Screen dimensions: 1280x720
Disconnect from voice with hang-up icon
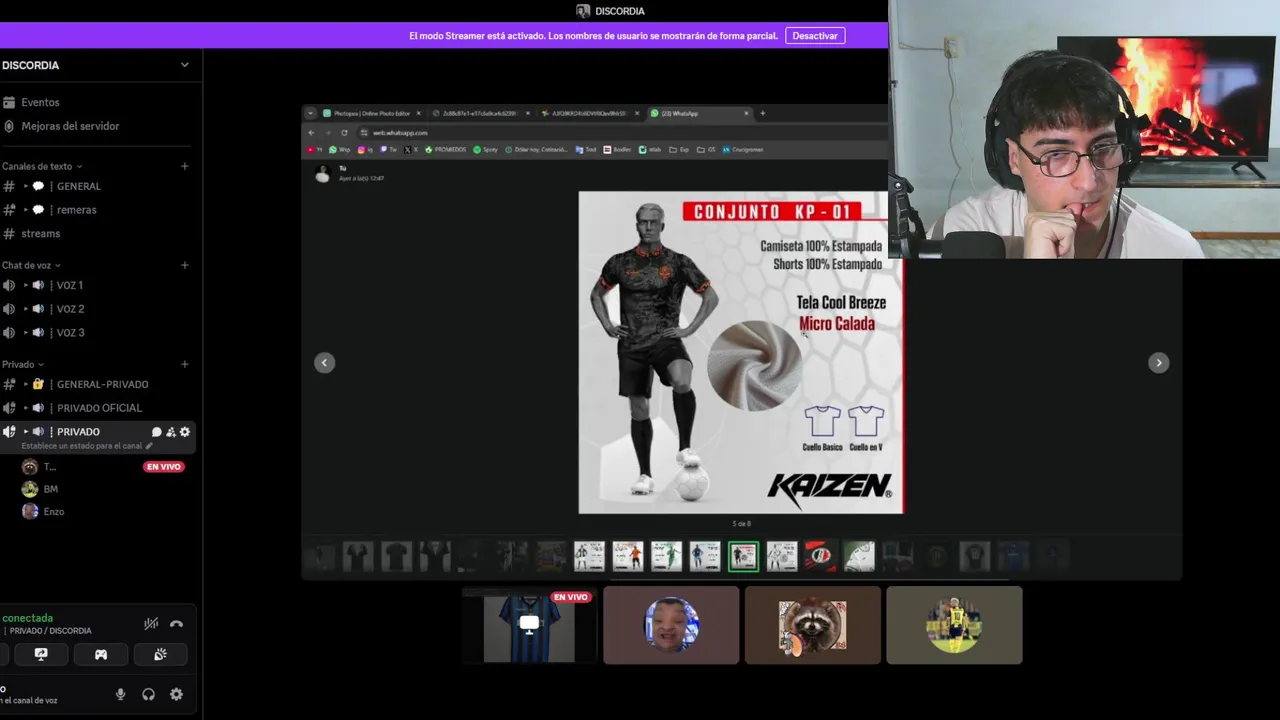176,624
